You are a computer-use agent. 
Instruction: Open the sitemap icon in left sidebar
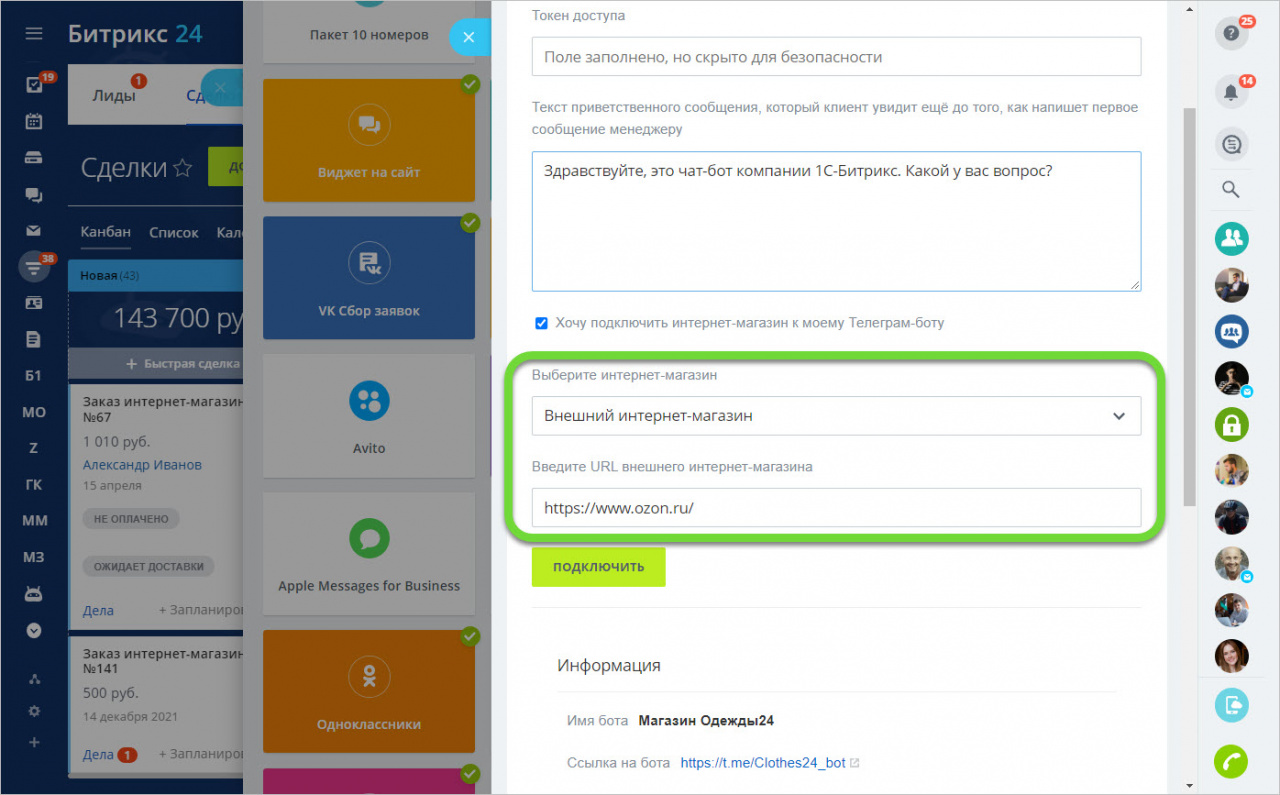click(x=34, y=680)
